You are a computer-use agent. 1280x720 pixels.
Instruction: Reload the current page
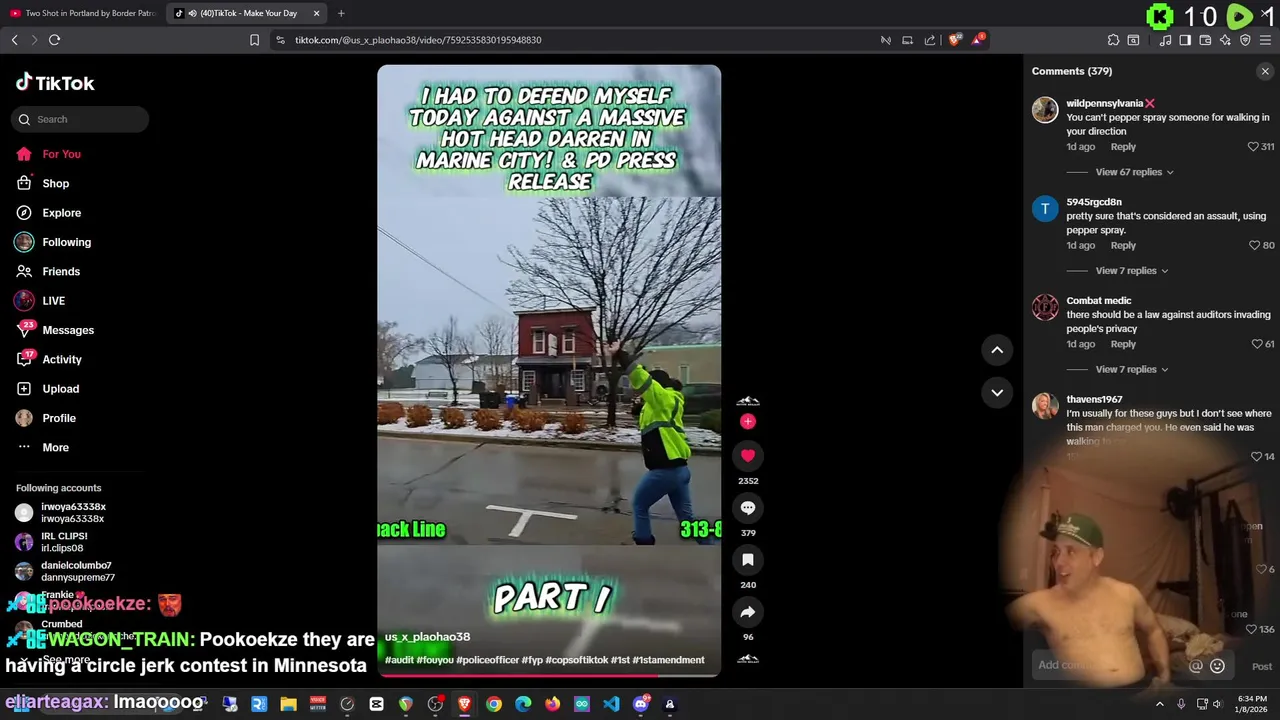pos(54,40)
